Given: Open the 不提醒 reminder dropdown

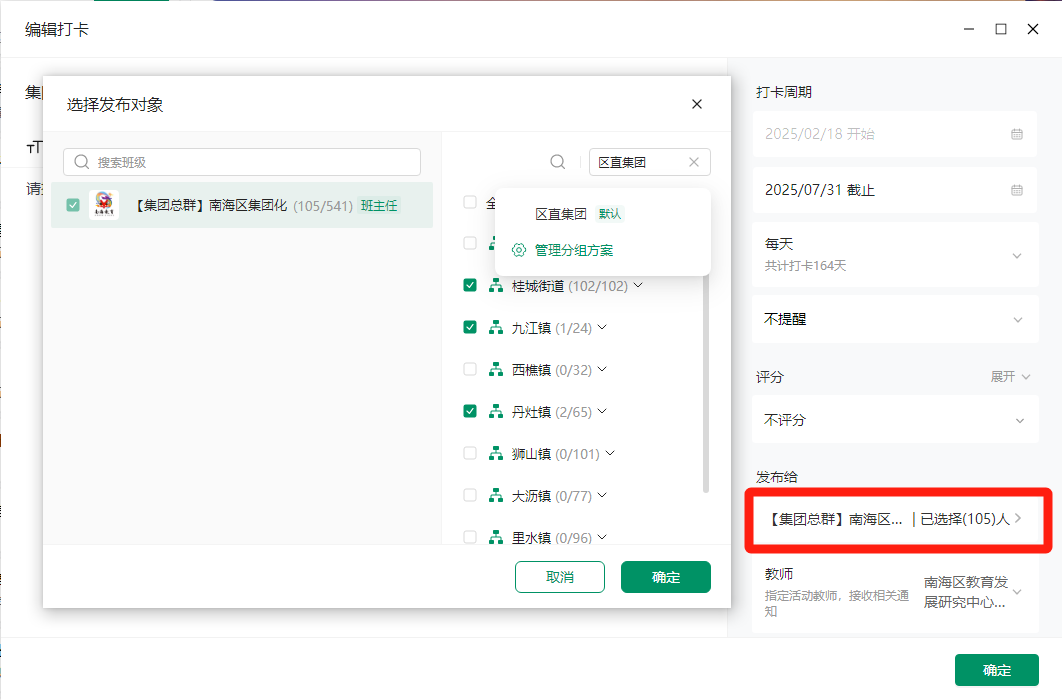Looking at the screenshot, I should [895, 319].
